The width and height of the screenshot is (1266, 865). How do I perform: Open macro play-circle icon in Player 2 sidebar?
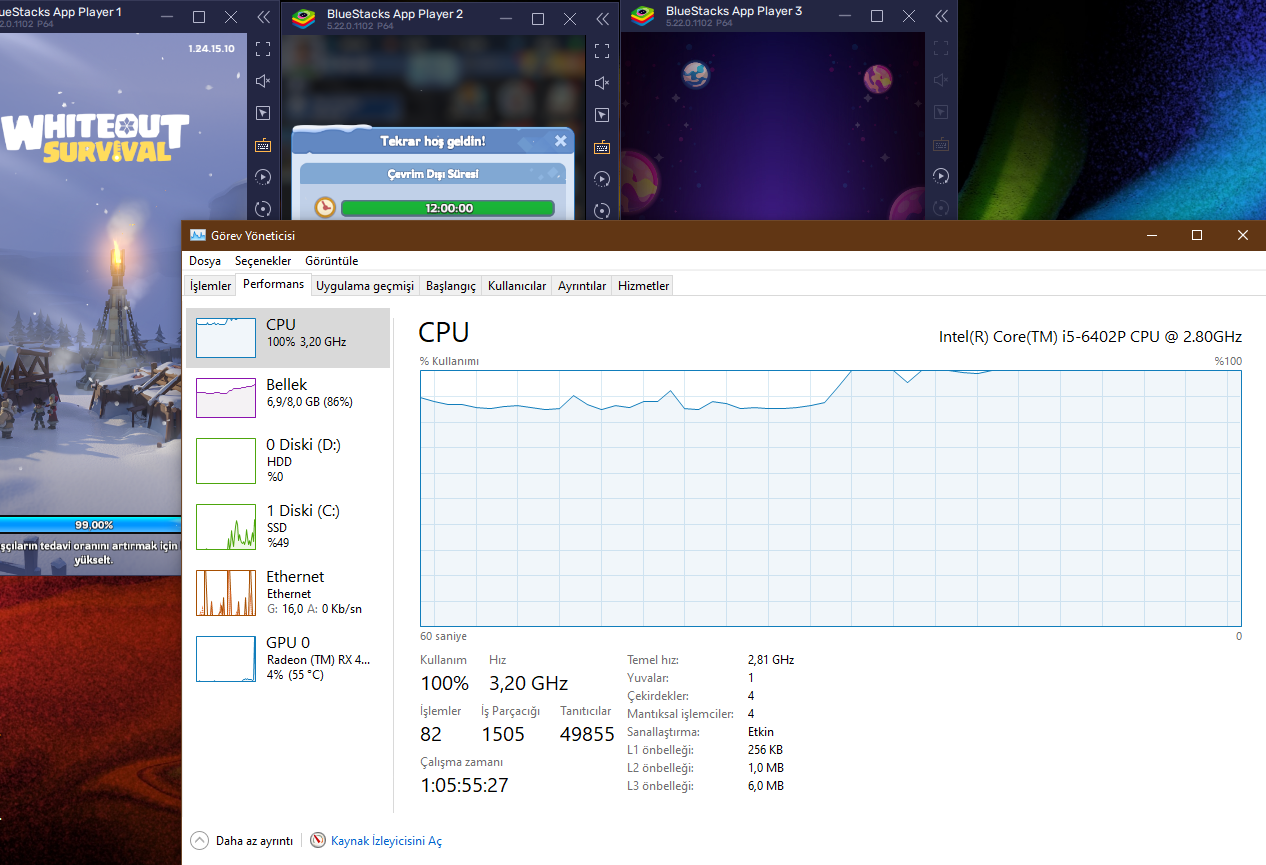(602, 179)
